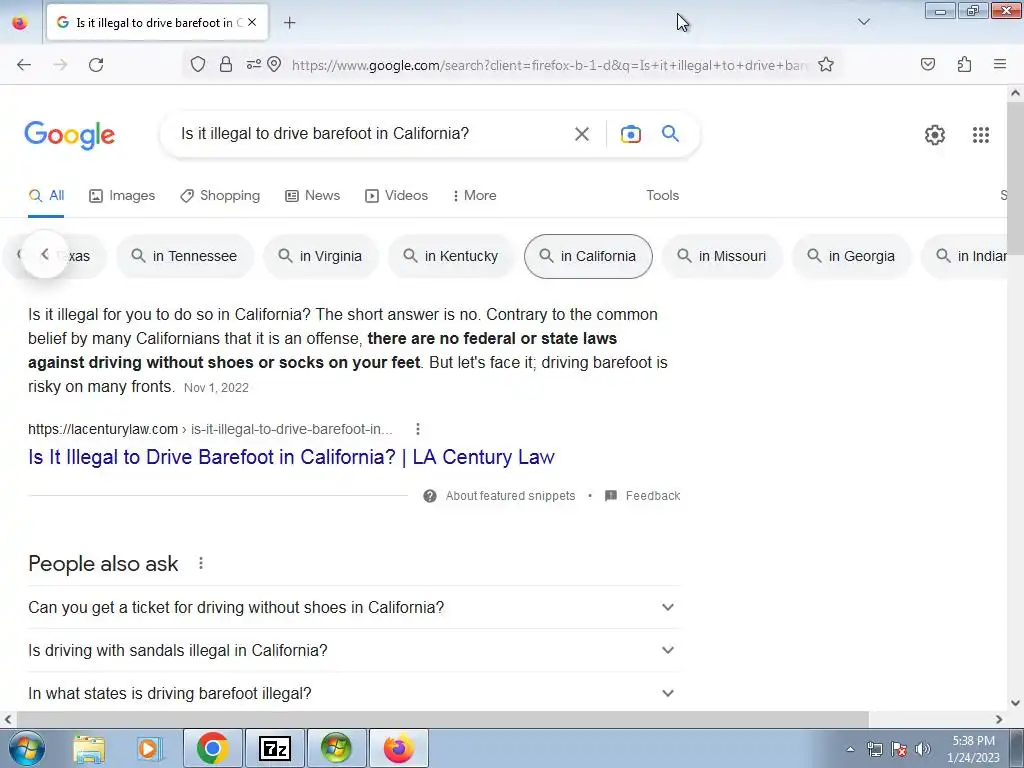
Task: Clear the search box with the X icon
Action: (582, 134)
